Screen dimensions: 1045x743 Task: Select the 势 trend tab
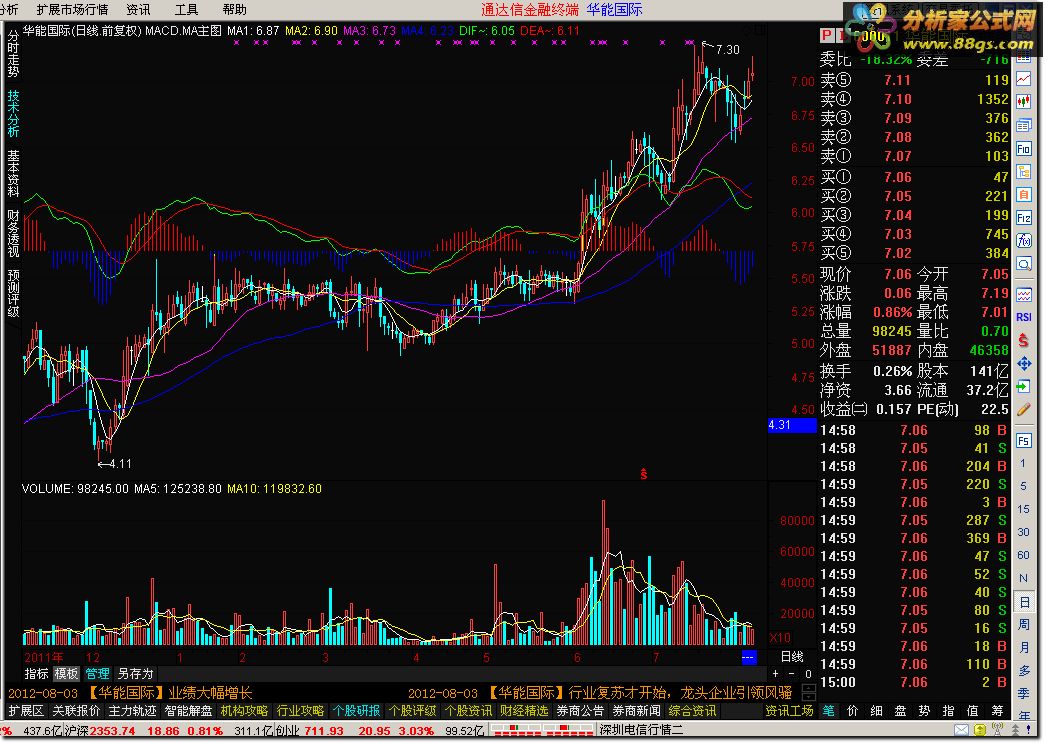pos(924,711)
